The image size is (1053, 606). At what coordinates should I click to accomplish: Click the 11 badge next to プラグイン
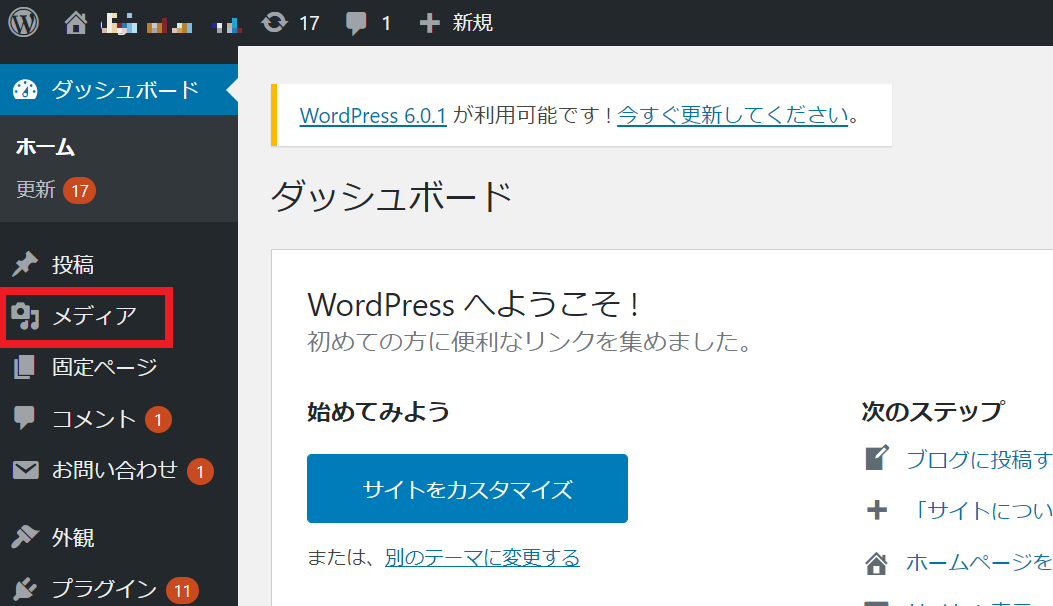182,591
